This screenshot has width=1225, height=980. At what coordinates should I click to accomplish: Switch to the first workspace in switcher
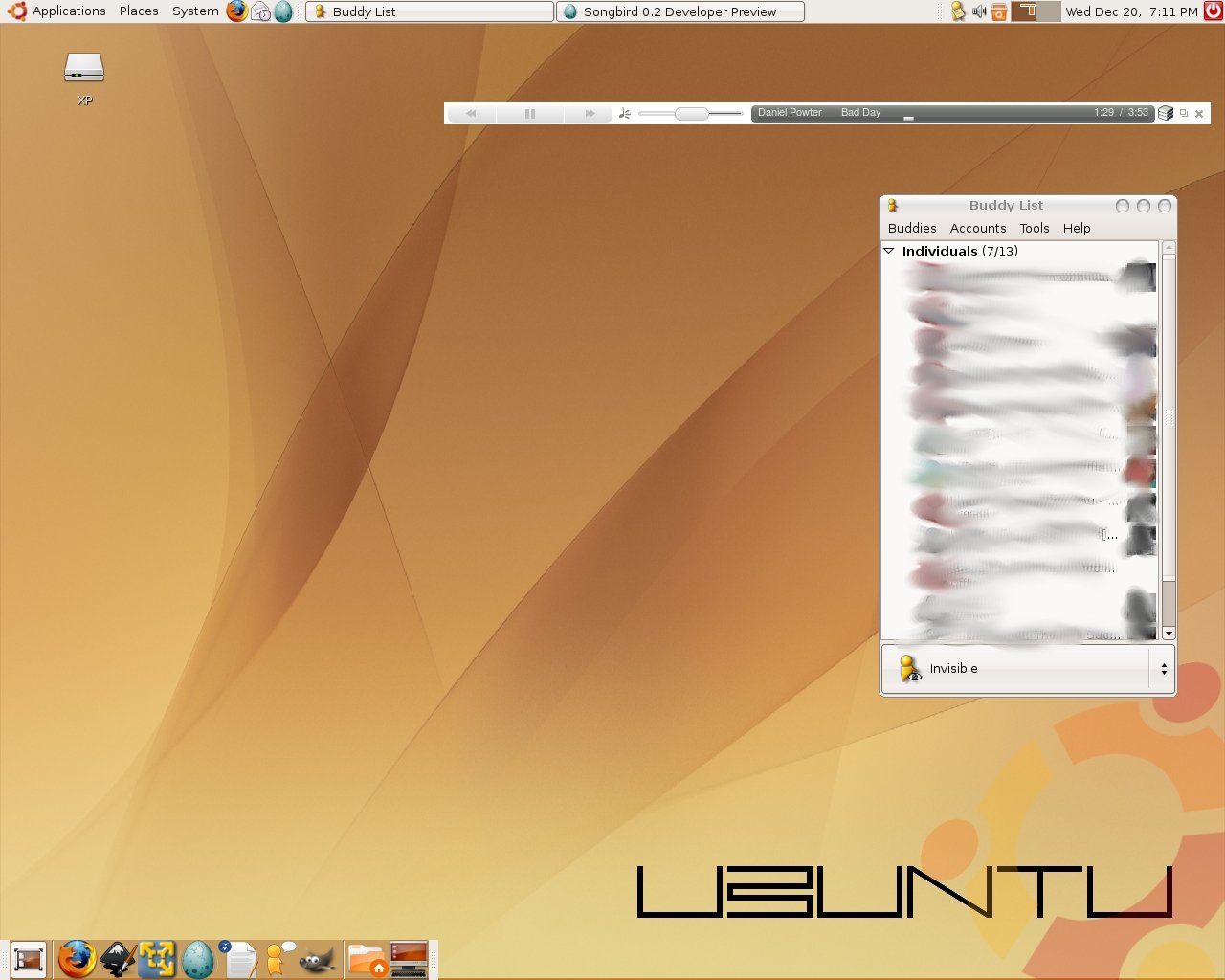[1024, 11]
